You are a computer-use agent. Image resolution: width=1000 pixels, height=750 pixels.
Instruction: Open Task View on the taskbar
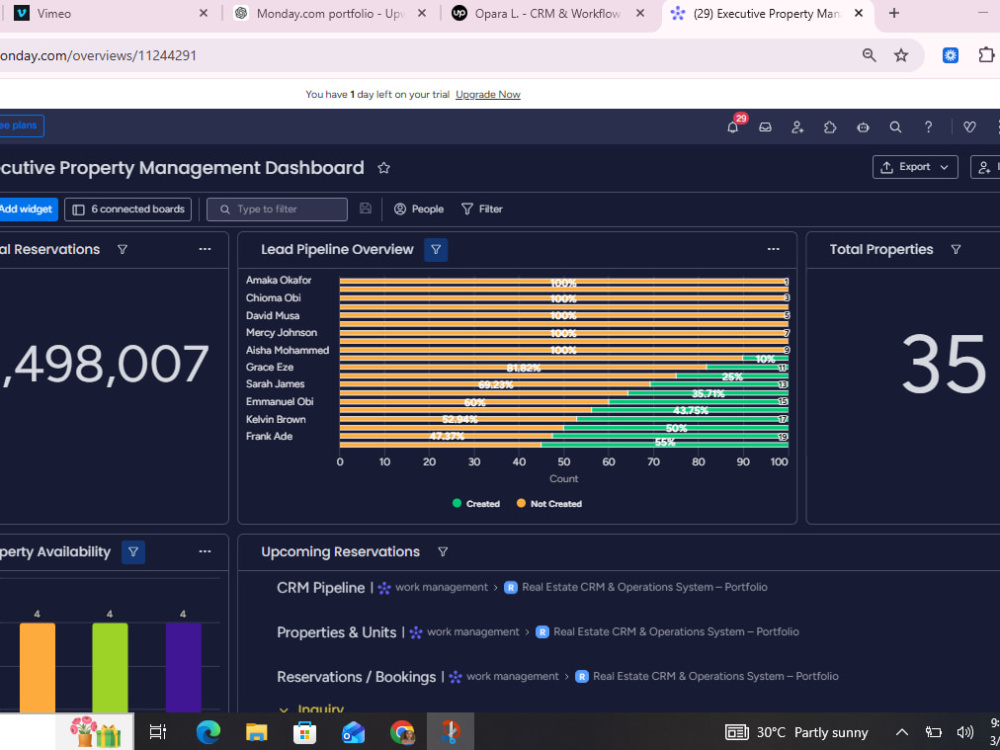158,732
